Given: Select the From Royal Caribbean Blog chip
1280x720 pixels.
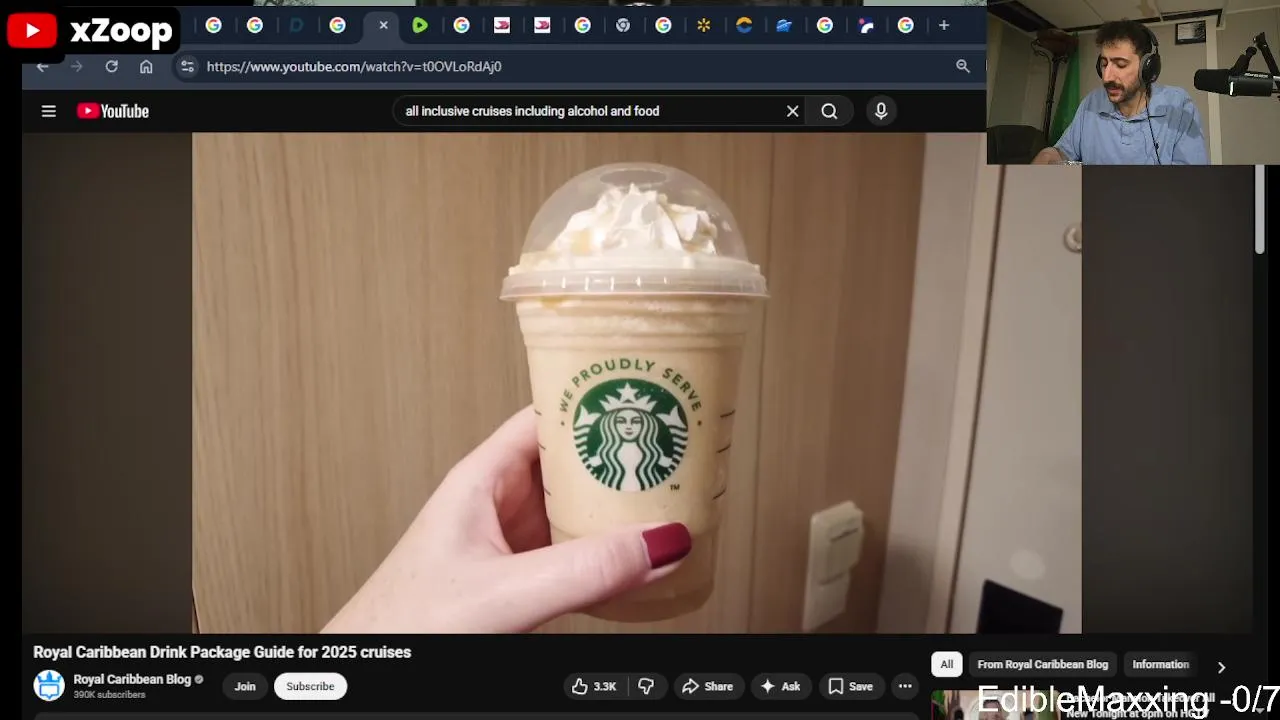Looking at the screenshot, I should click(1043, 664).
